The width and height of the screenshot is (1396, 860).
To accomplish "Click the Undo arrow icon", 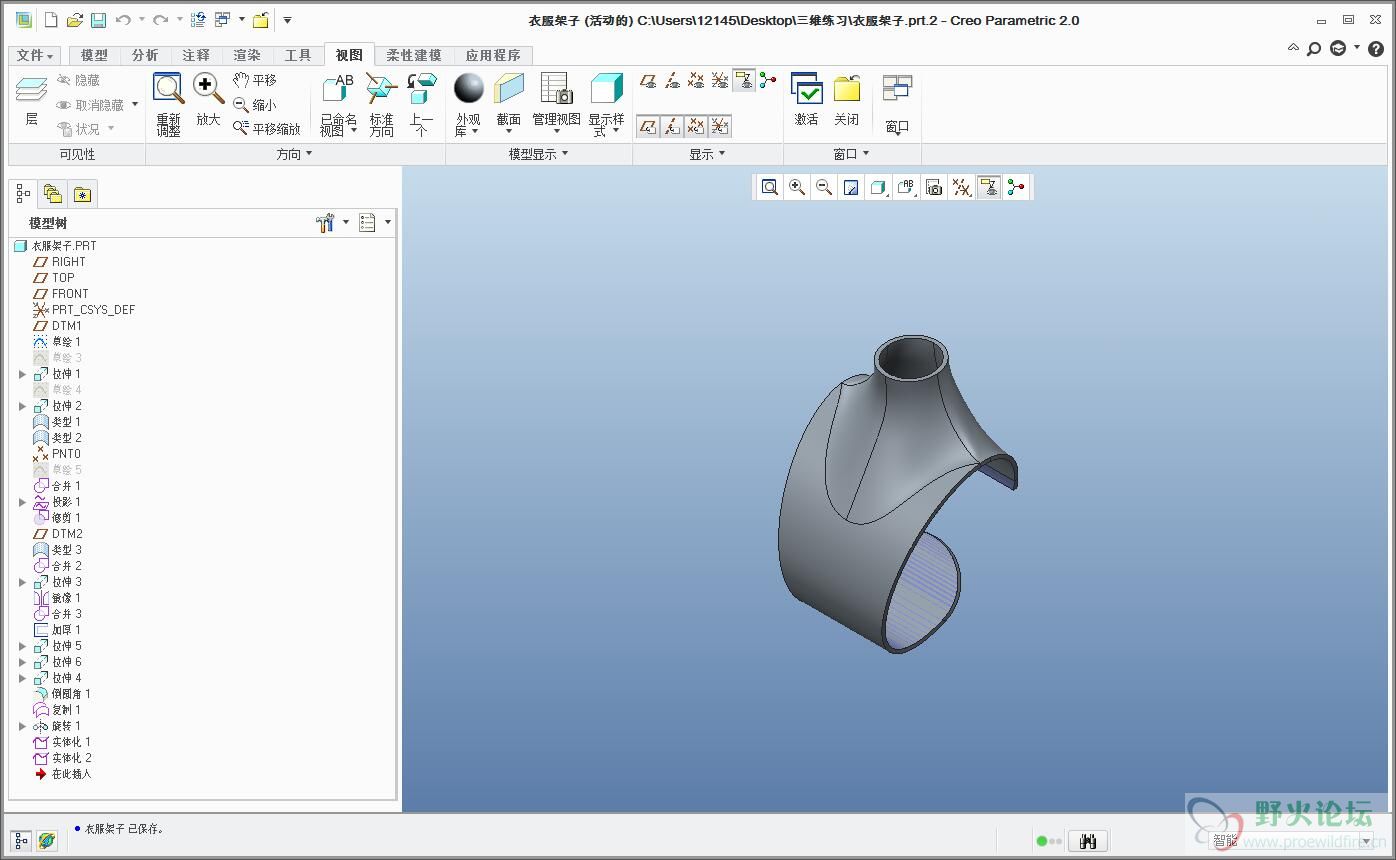I will pyautogui.click(x=123, y=20).
